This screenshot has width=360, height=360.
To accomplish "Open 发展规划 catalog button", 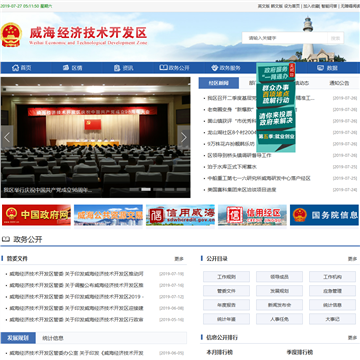I will pos(279,291).
